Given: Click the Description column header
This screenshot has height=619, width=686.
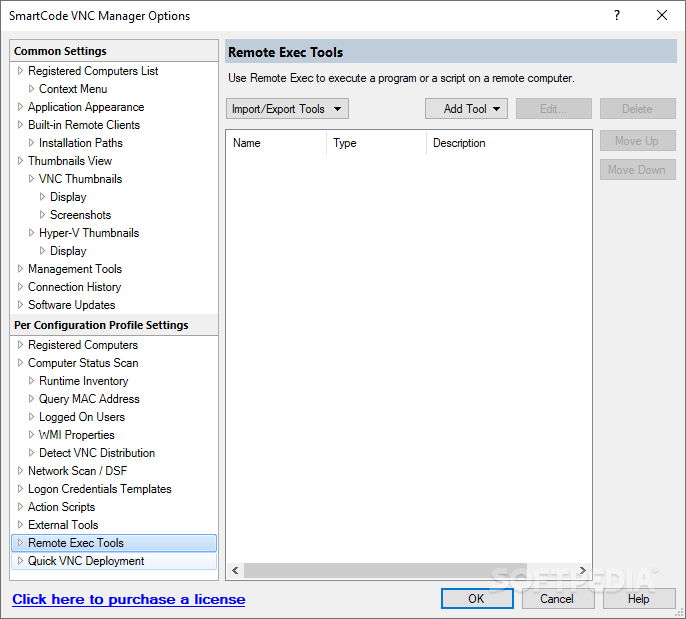Looking at the screenshot, I should pyautogui.click(x=509, y=143).
